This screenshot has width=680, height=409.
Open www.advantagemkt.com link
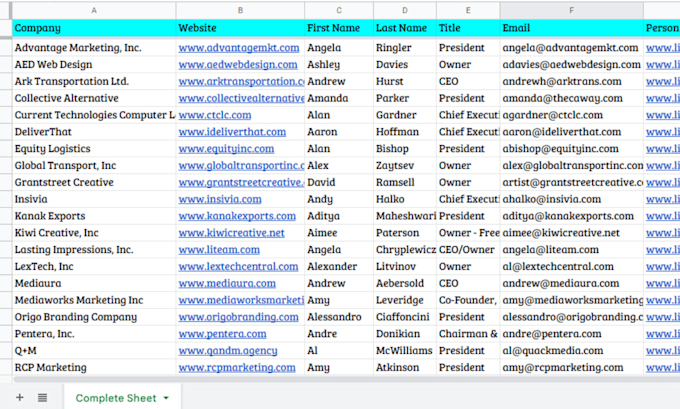[239, 48]
